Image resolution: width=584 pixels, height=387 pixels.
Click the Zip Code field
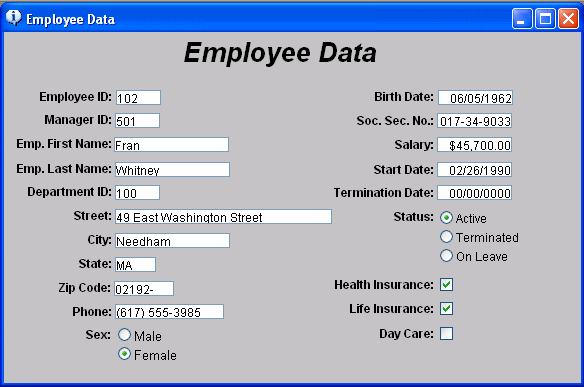coord(144,289)
